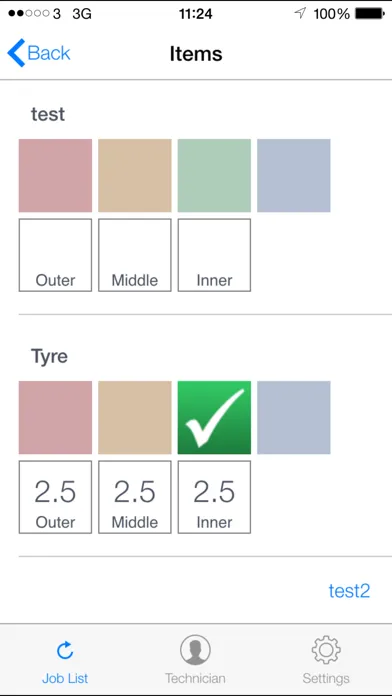This screenshot has width=392, height=696.
Task: Select the green status square under test
Action: (x=214, y=175)
